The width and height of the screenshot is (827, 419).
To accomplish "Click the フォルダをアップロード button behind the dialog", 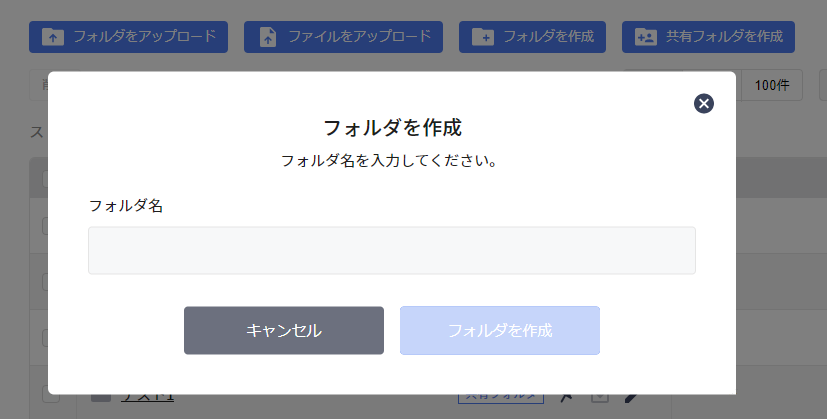I will coord(128,37).
